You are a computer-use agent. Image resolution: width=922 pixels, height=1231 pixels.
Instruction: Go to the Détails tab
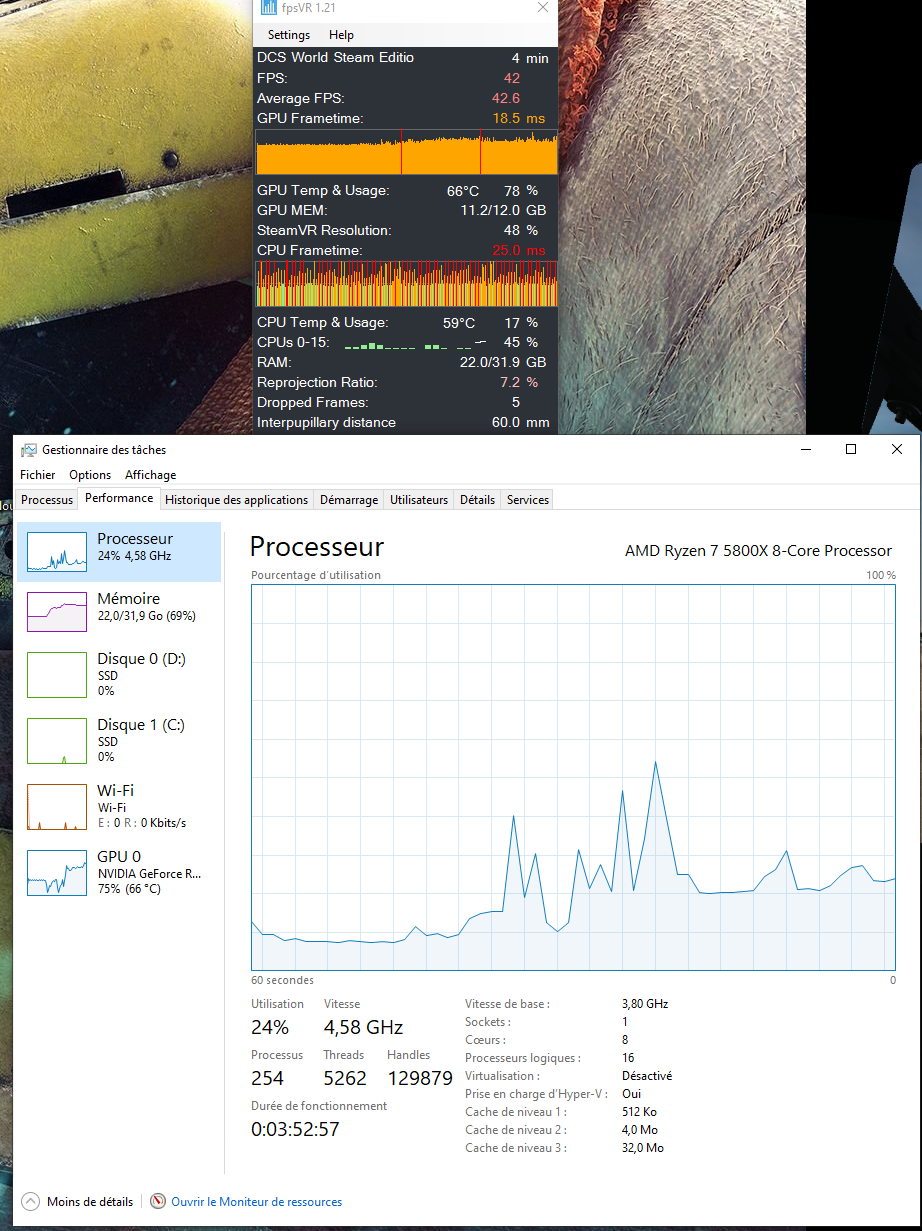point(477,500)
